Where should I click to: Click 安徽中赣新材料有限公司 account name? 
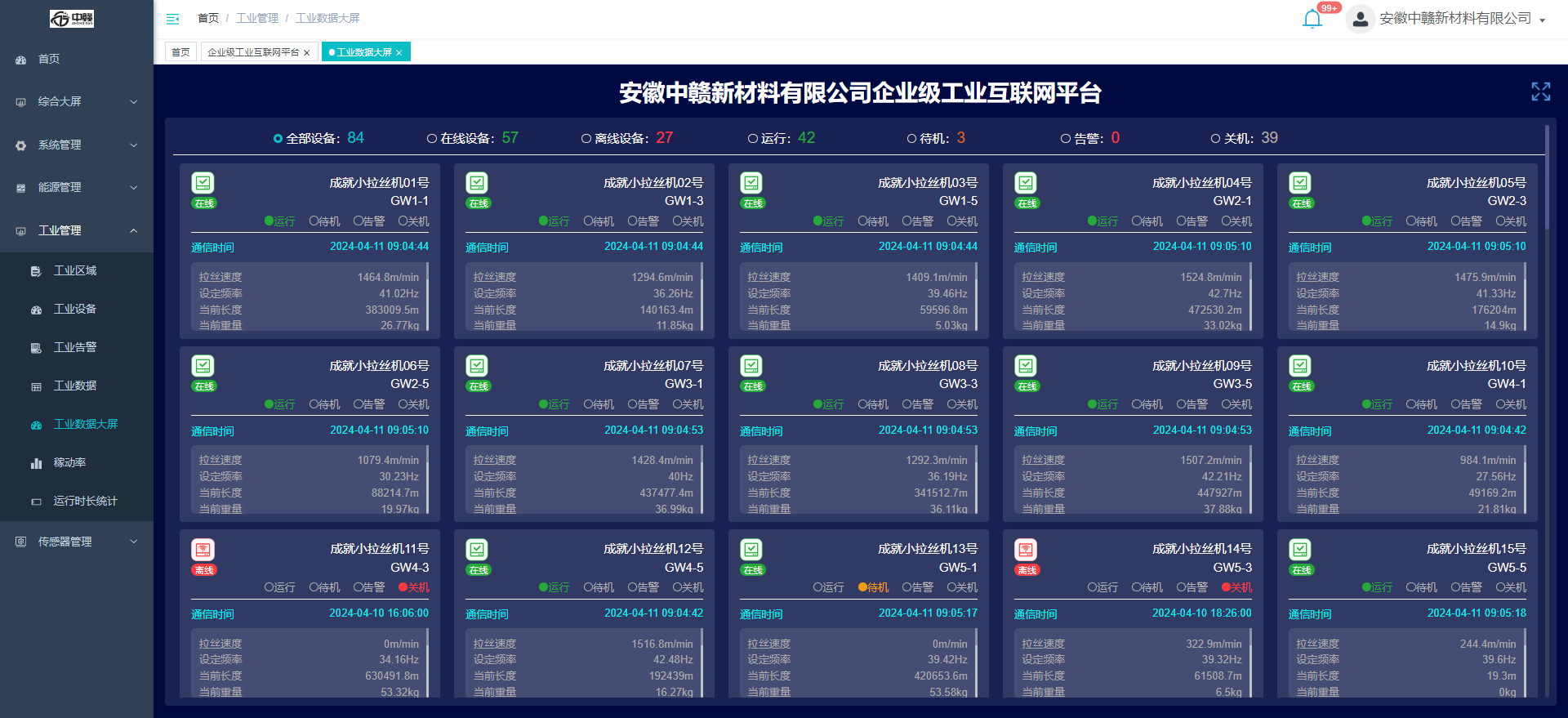click(1455, 19)
